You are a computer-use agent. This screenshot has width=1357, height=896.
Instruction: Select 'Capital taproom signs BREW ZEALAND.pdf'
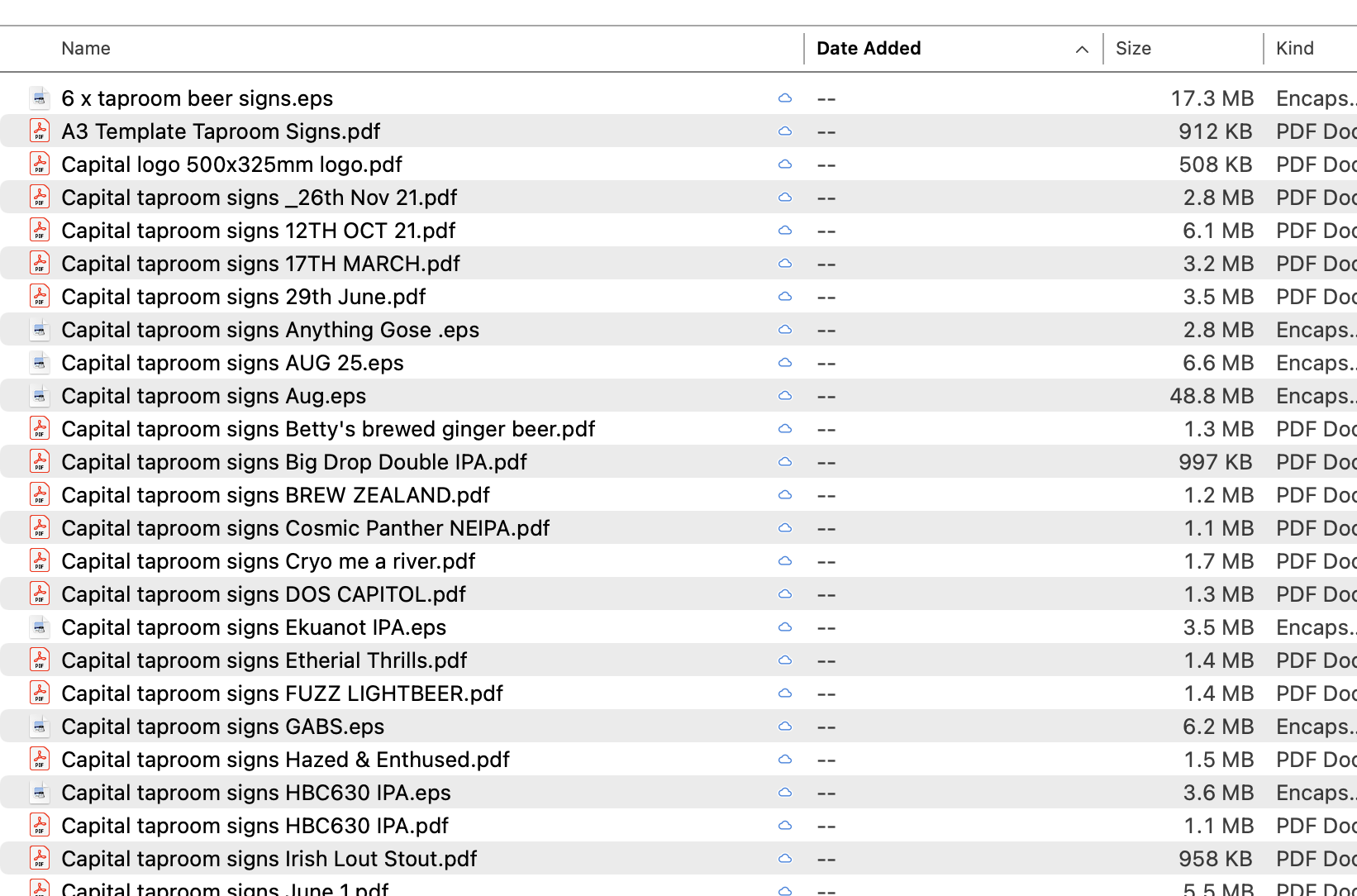click(275, 495)
